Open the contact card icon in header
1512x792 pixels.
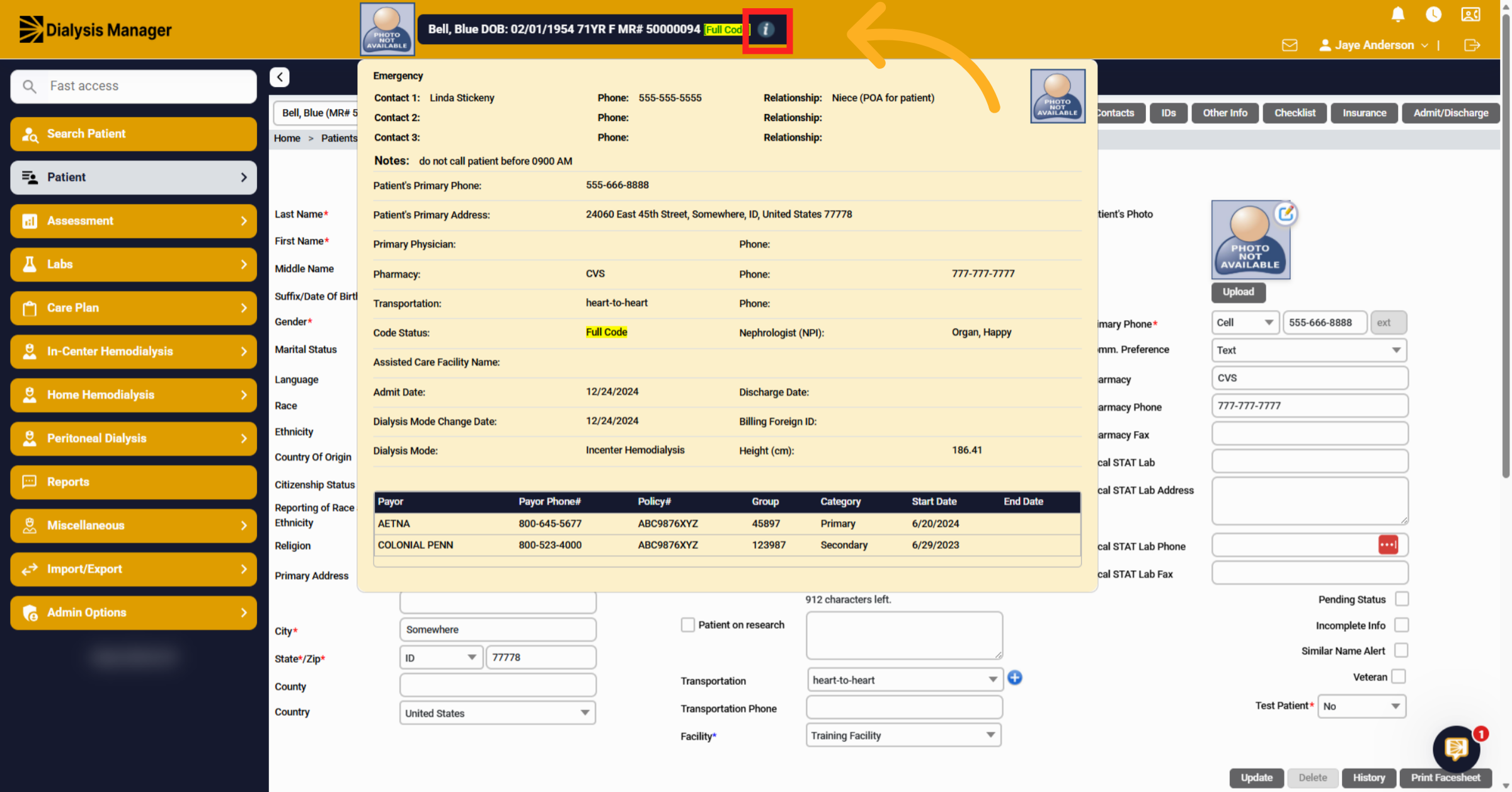[x=1471, y=14]
